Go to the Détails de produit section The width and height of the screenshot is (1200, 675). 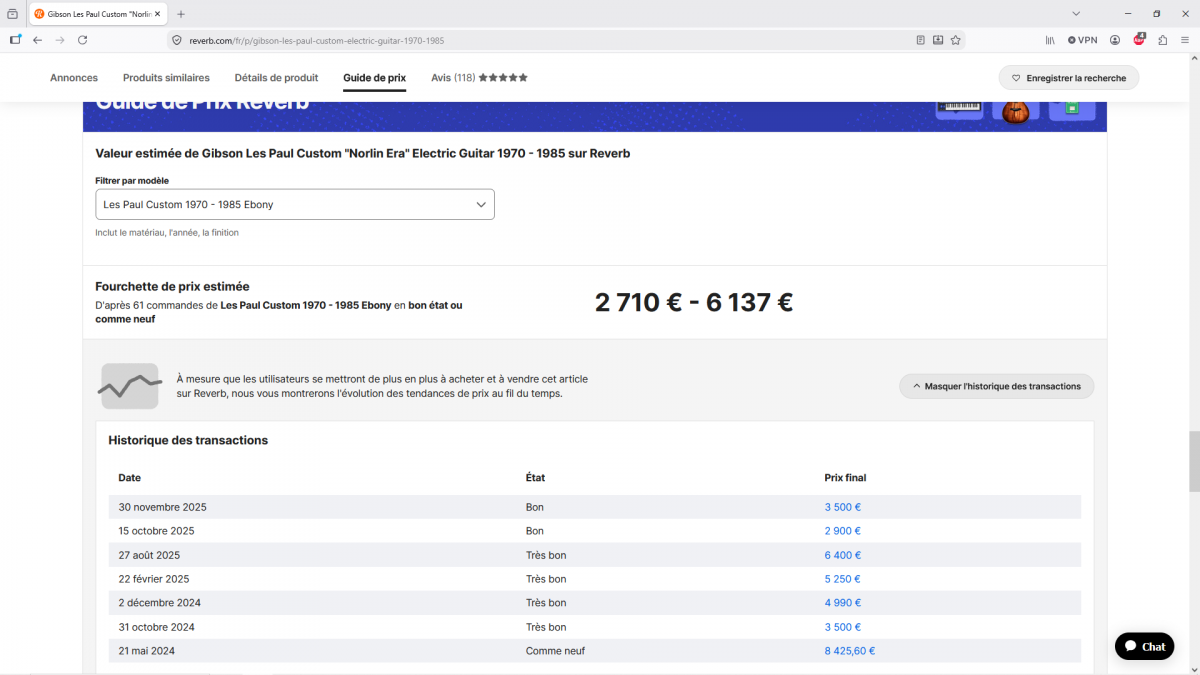(x=276, y=78)
